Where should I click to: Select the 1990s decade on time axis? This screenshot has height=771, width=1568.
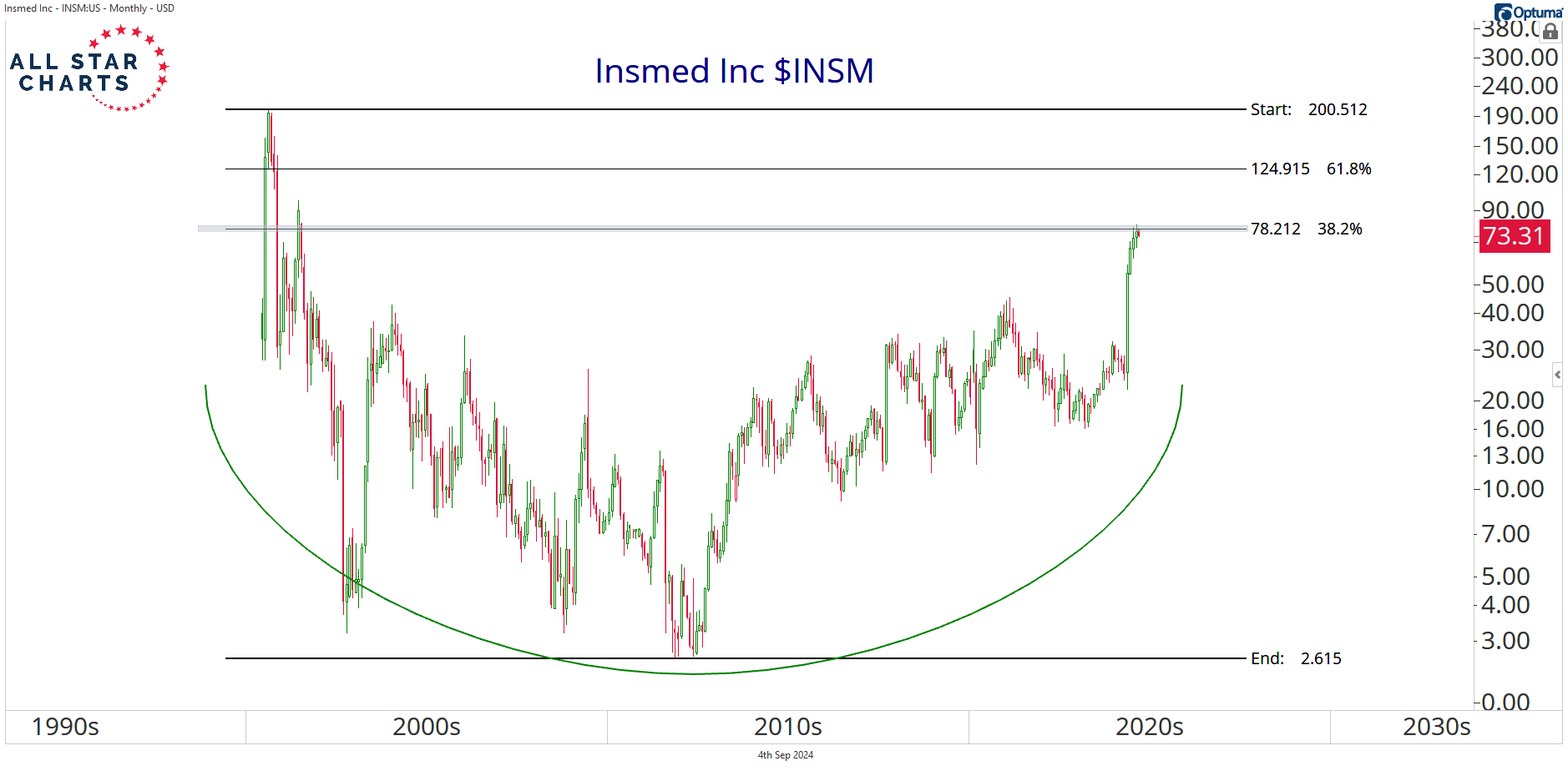click(x=65, y=727)
